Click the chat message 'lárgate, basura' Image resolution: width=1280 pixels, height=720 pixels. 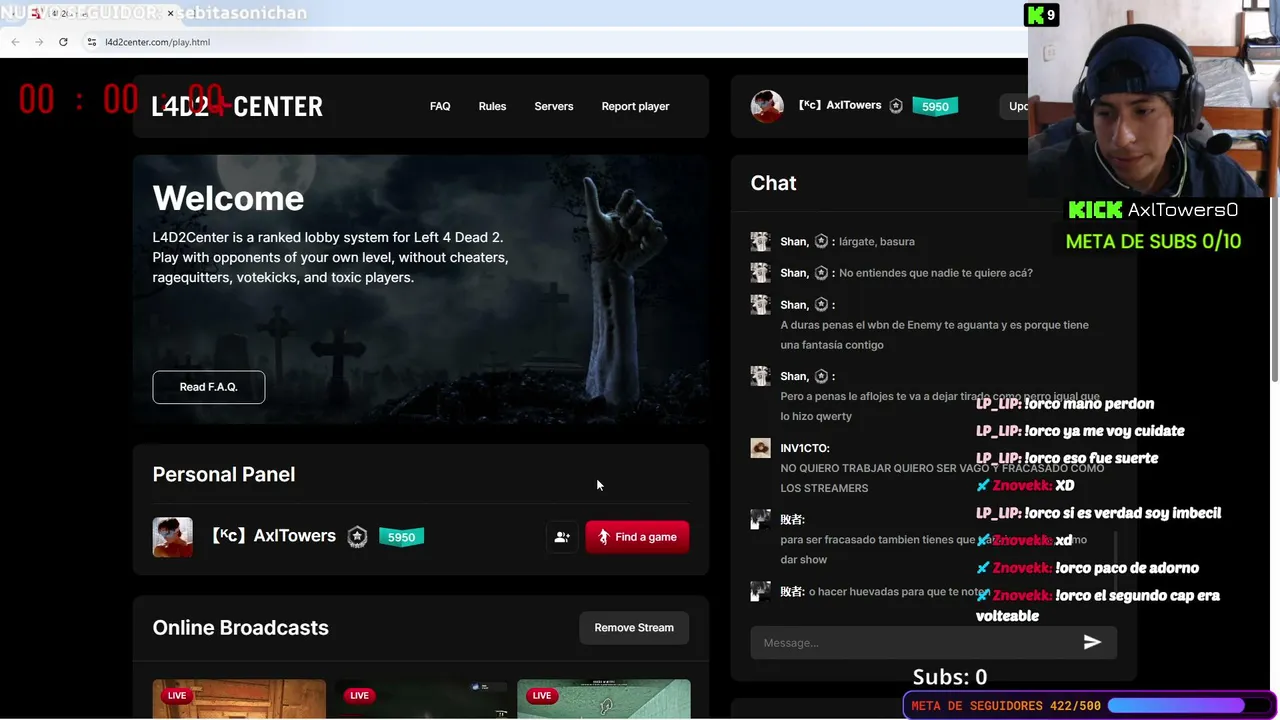(877, 242)
